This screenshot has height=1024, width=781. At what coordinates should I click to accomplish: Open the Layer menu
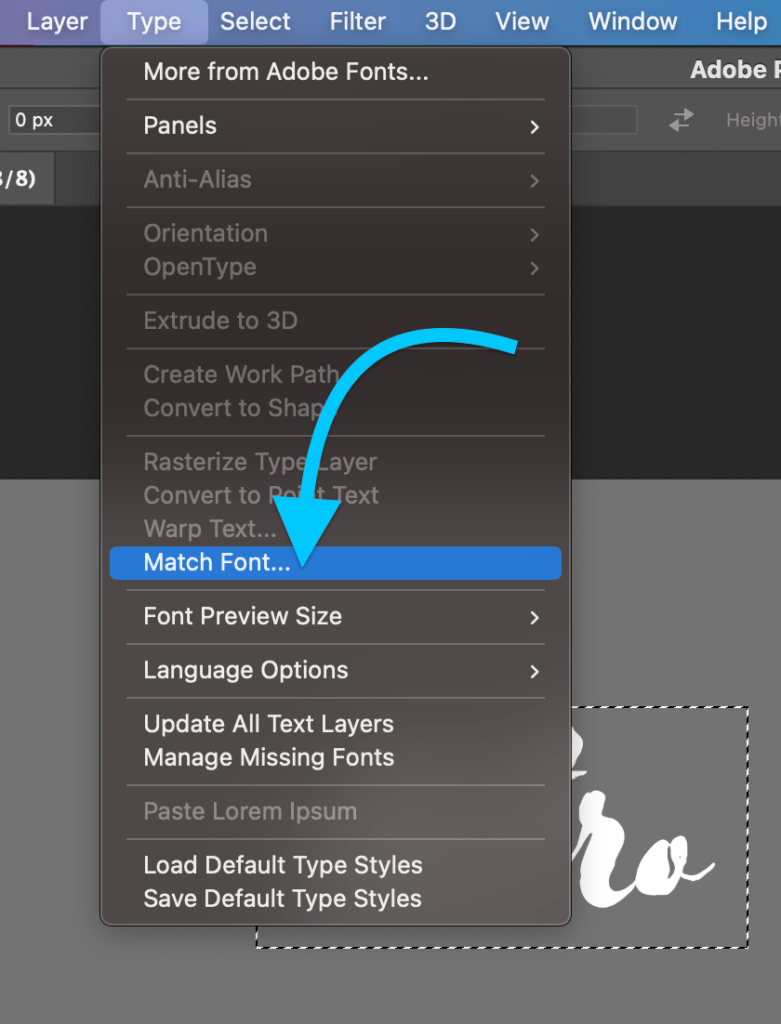[56, 21]
